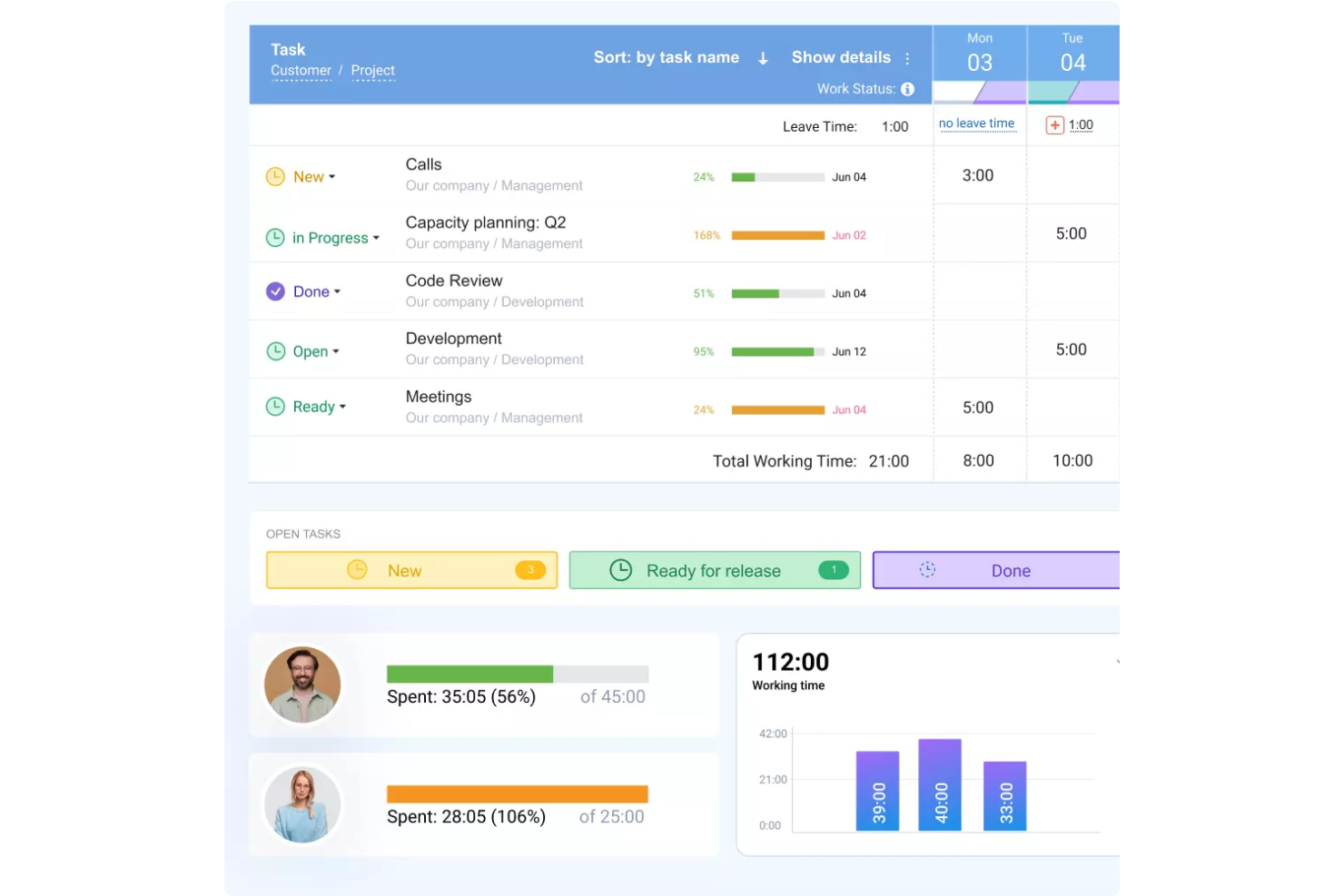The width and height of the screenshot is (1344, 896).
Task: Click the Done checkmark icon for Code Review
Action: [x=275, y=290]
